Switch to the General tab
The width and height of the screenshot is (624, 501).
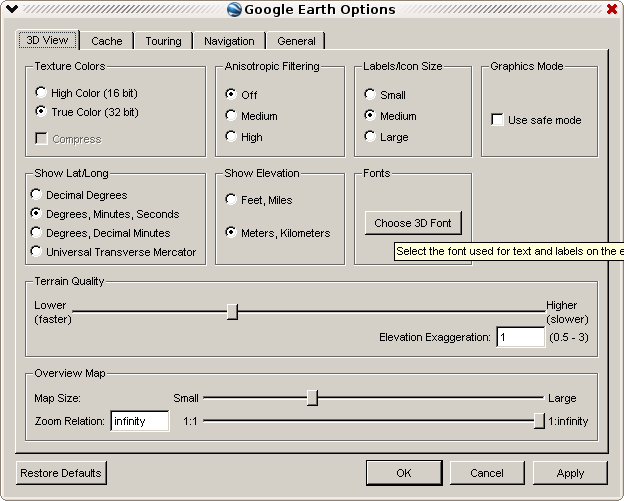296,41
